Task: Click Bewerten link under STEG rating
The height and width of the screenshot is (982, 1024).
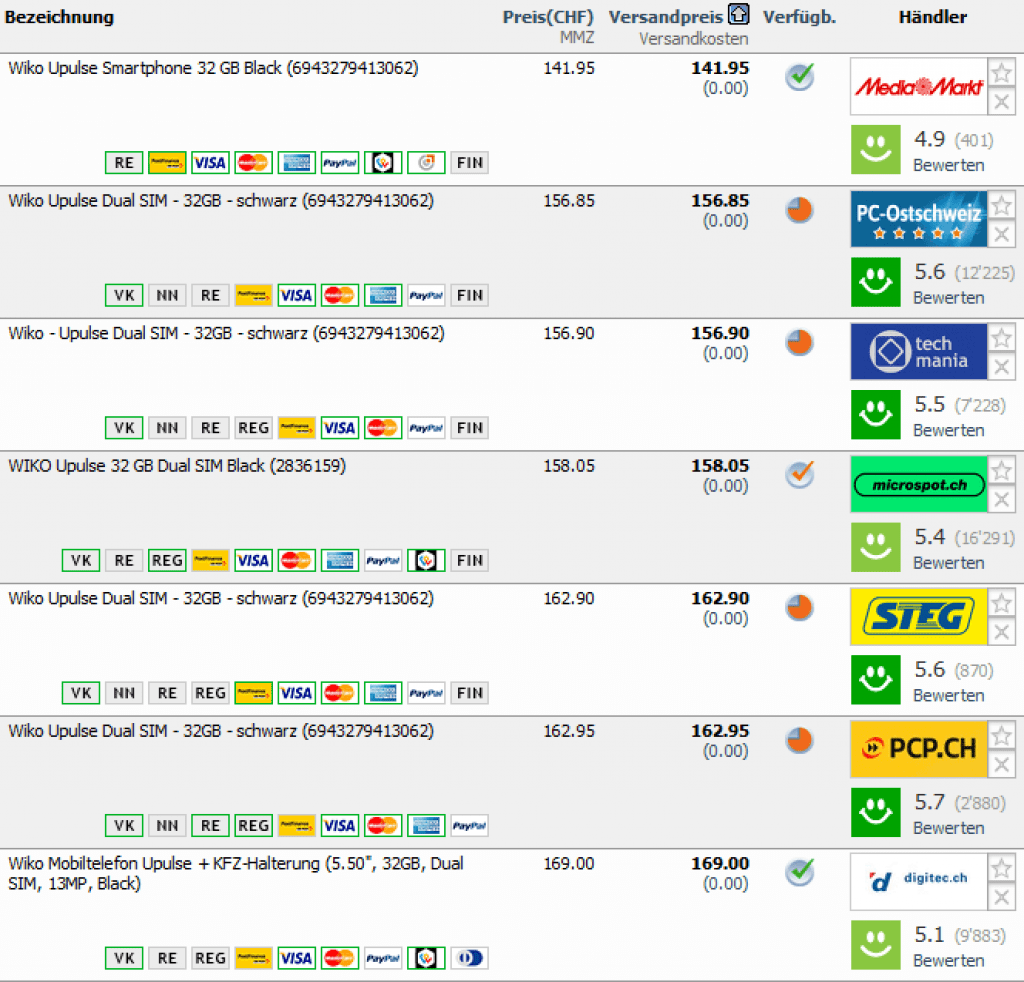Action: pos(948,695)
